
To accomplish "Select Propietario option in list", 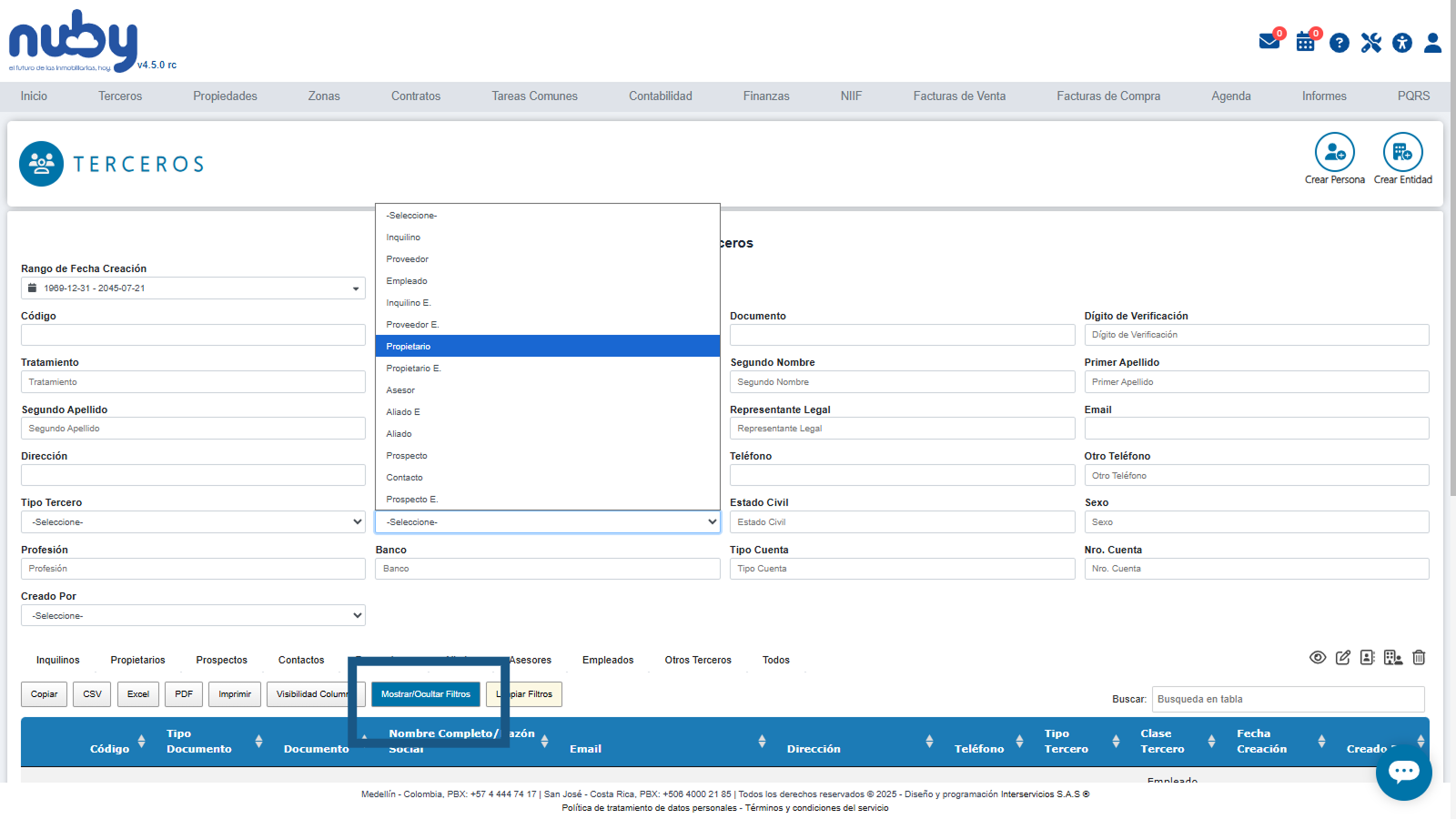I will (x=548, y=347).
